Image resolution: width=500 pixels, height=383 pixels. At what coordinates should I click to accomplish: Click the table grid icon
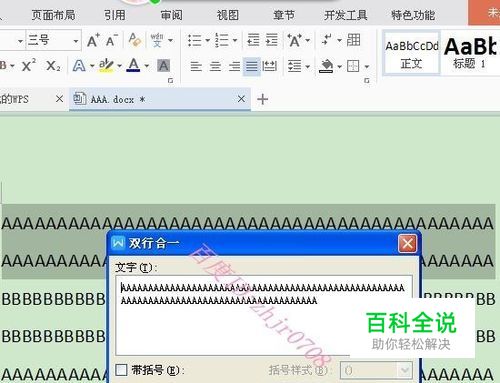(353, 40)
